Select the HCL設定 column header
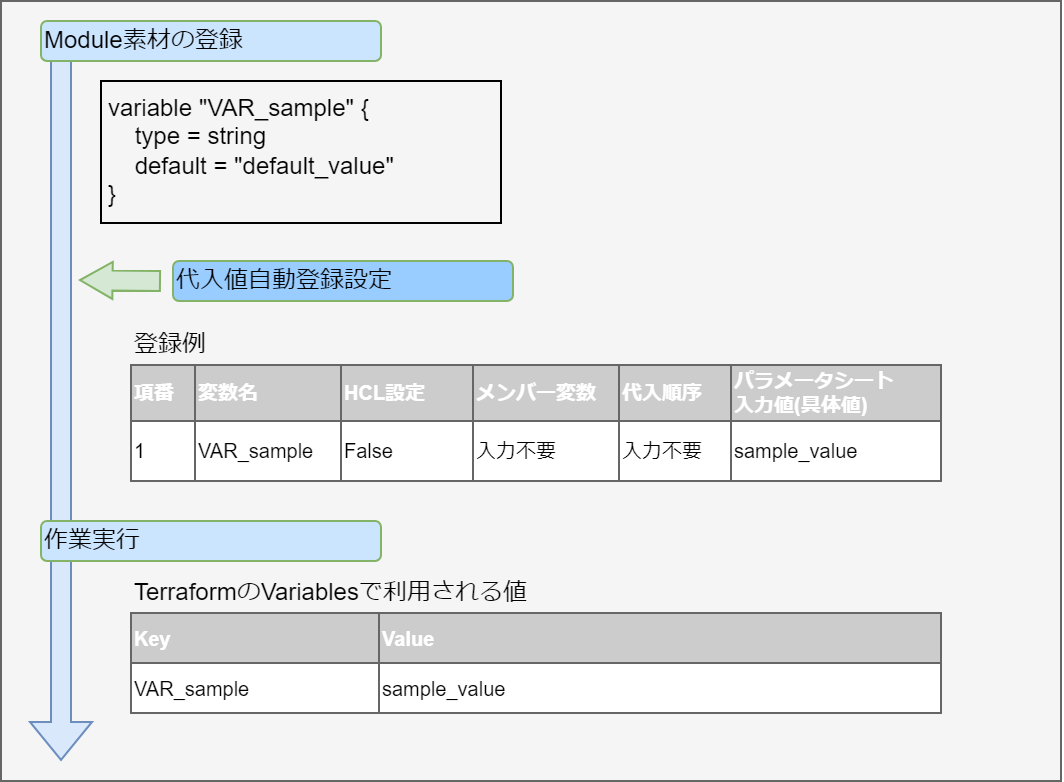The image size is (1064, 782). (x=406, y=393)
